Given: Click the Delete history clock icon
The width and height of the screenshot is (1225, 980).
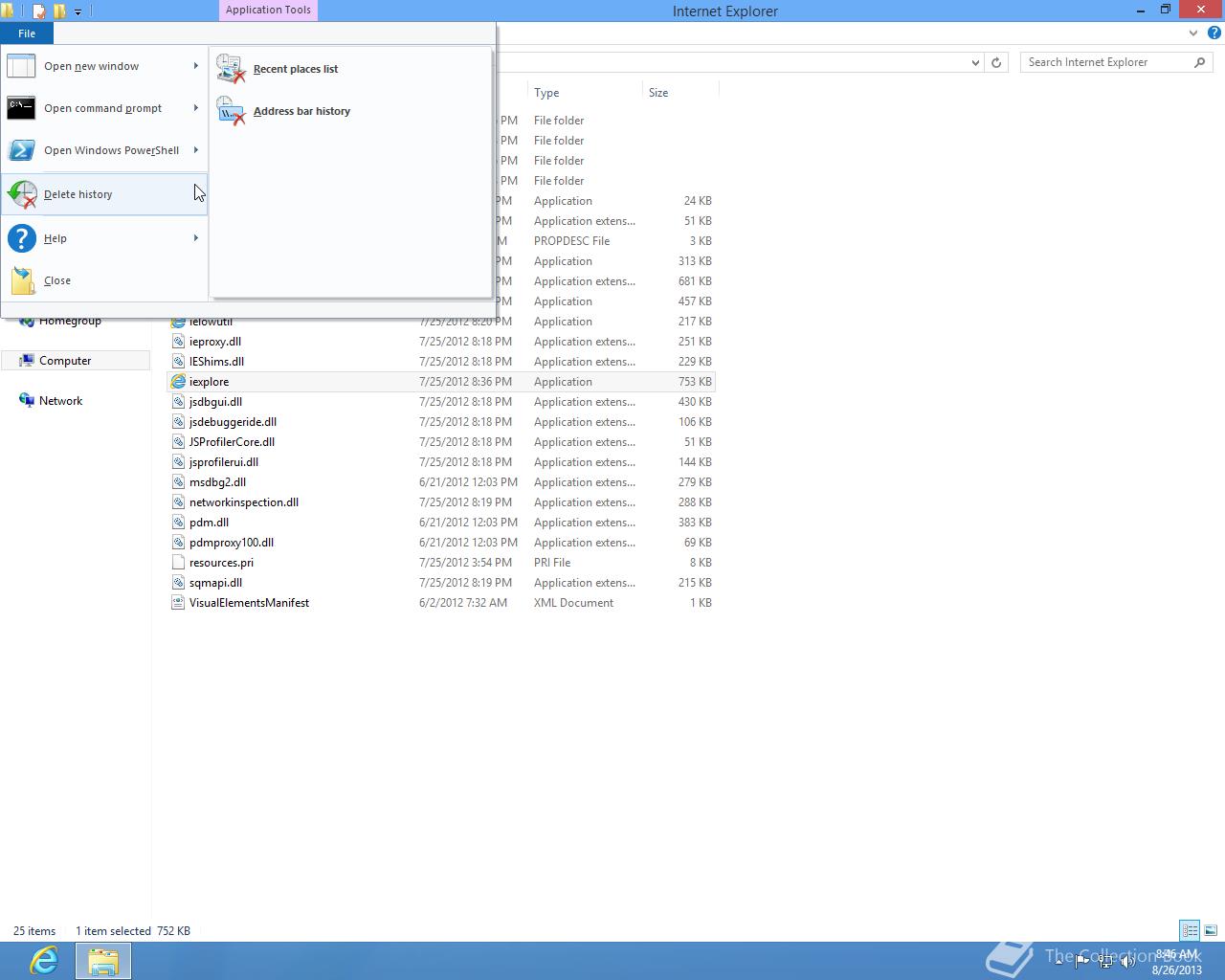Looking at the screenshot, I should coord(21,194).
